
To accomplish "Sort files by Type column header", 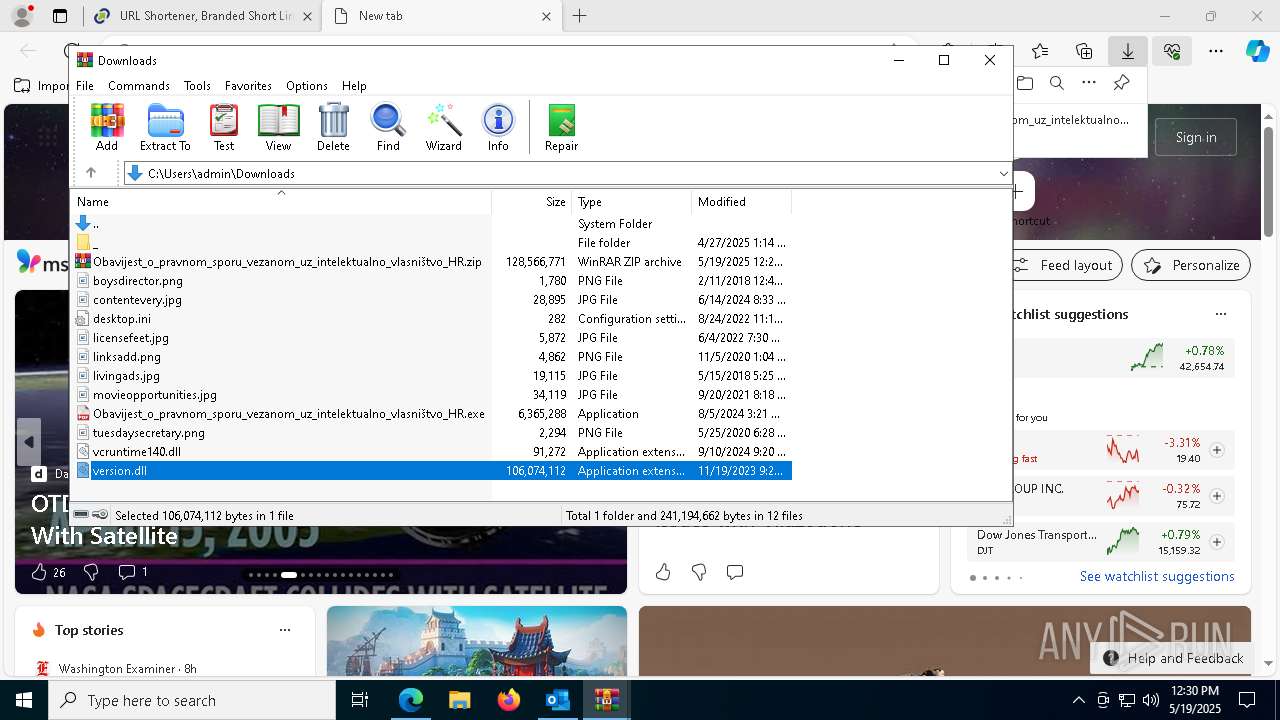I will (x=632, y=202).
